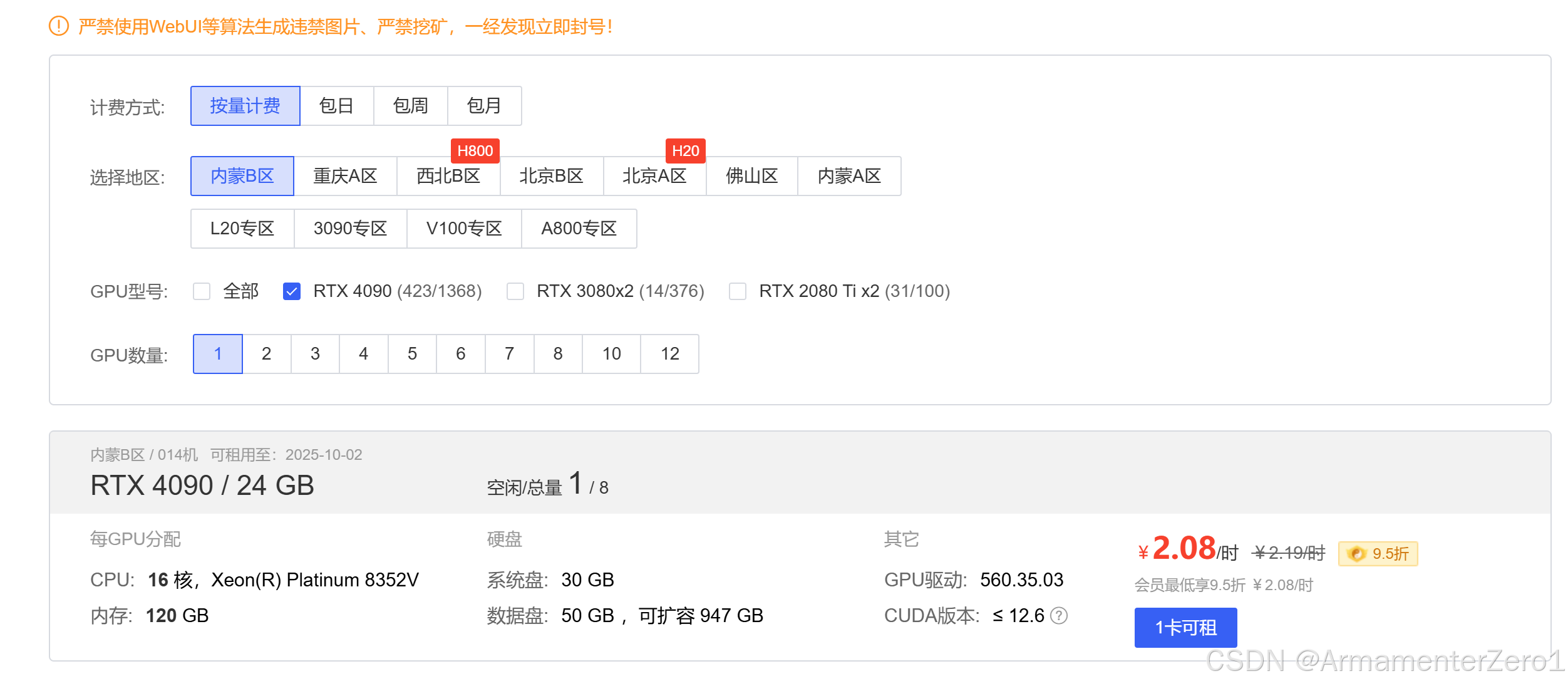Click the CUDA version help question-mark icon
Viewport: 1568px width, 686px height.
click(x=1059, y=616)
